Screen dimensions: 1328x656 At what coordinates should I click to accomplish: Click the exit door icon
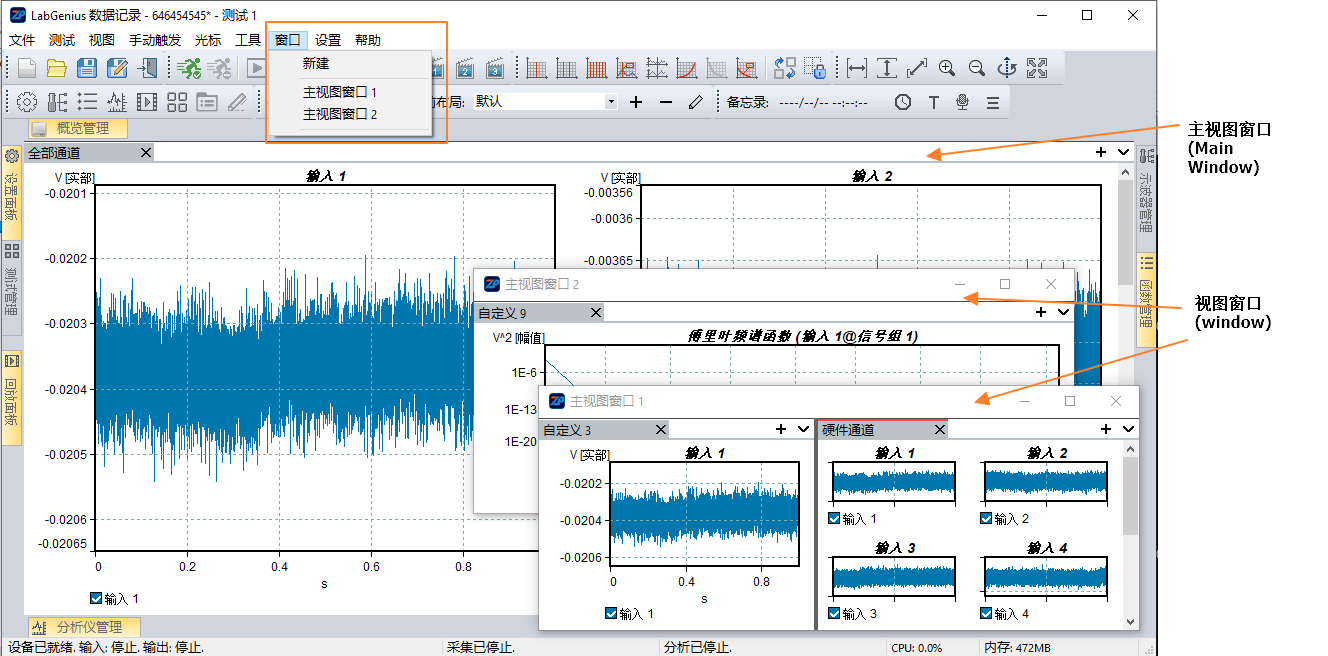point(148,68)
